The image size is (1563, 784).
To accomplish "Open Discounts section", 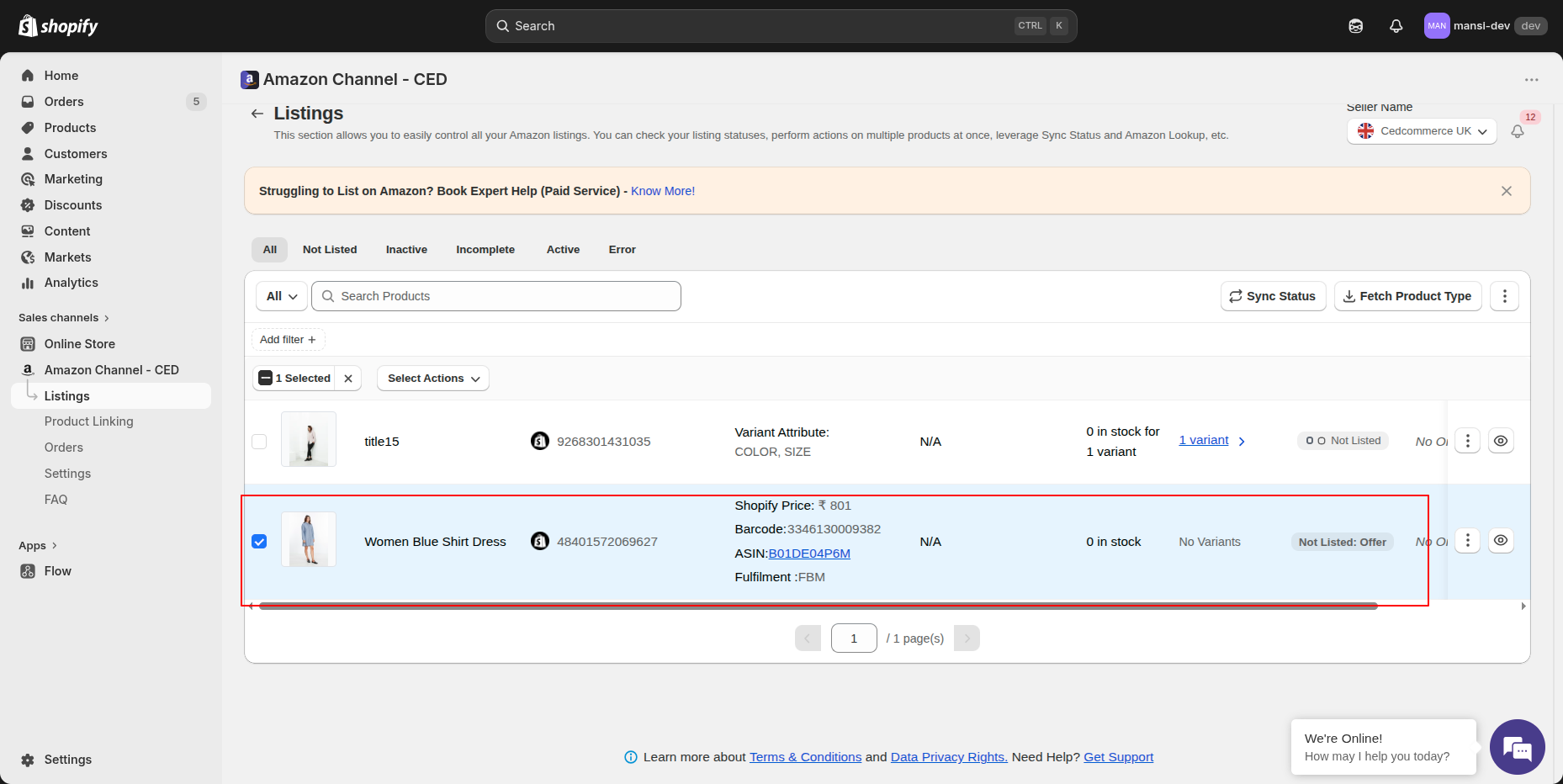I will point(73,205).
